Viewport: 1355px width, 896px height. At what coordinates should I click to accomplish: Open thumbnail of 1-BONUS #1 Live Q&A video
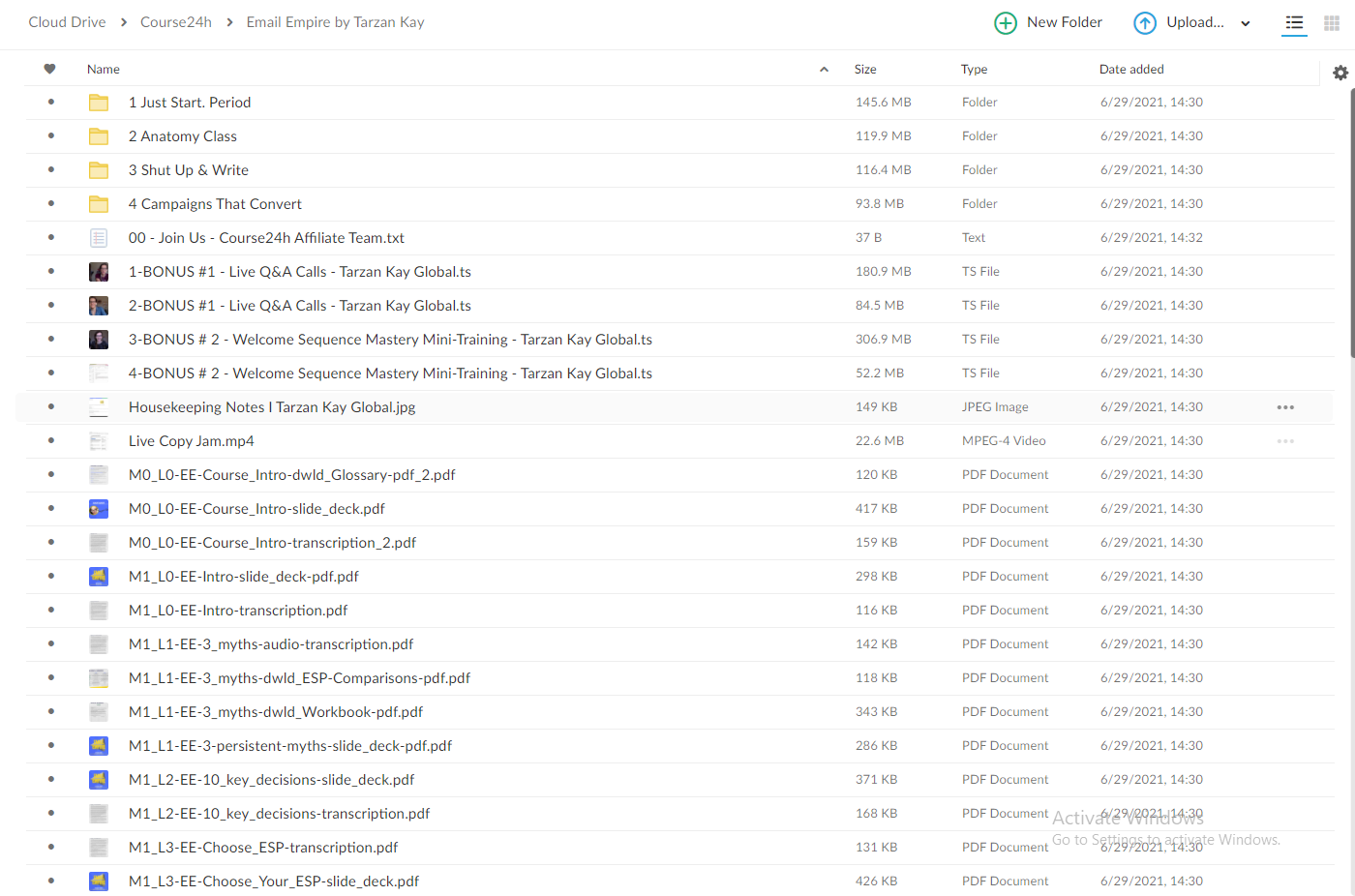(x=99, y=272)
